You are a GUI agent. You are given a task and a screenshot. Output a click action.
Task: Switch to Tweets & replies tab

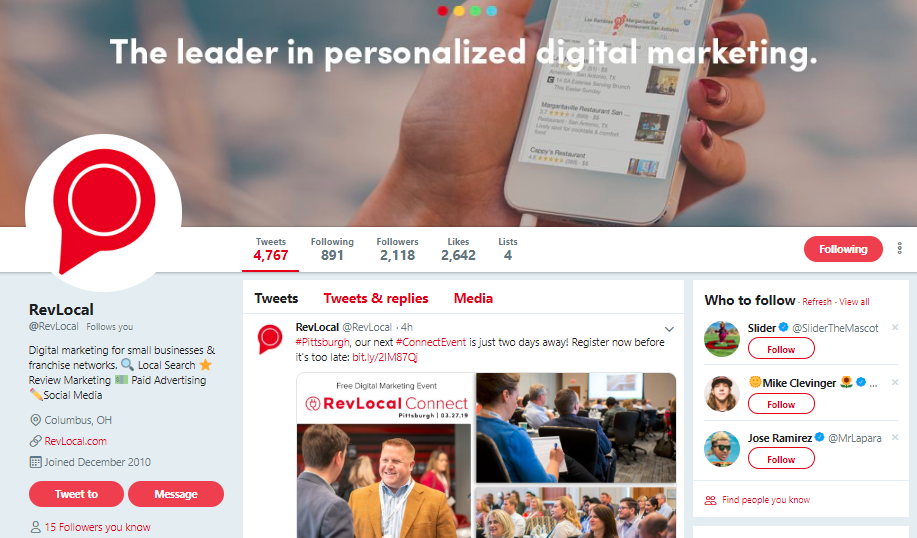coord(375,298)
